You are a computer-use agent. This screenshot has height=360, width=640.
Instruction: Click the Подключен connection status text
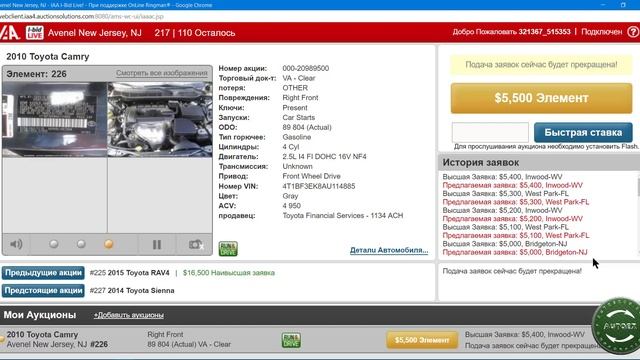pyautogui.click(x=602, y=32)
